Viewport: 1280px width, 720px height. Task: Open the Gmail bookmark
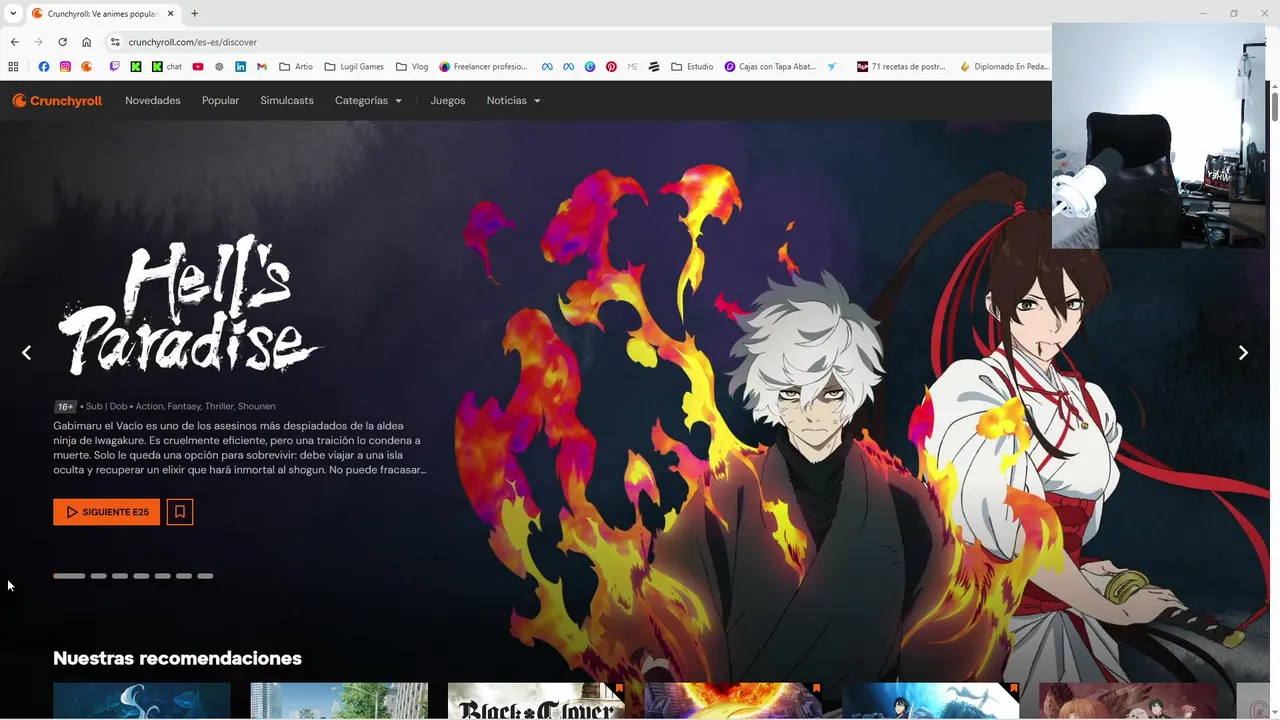coord(262,67)
